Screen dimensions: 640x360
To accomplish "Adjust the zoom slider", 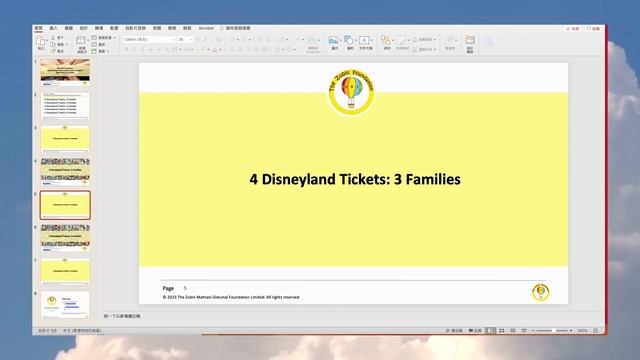I will [553, 330].
